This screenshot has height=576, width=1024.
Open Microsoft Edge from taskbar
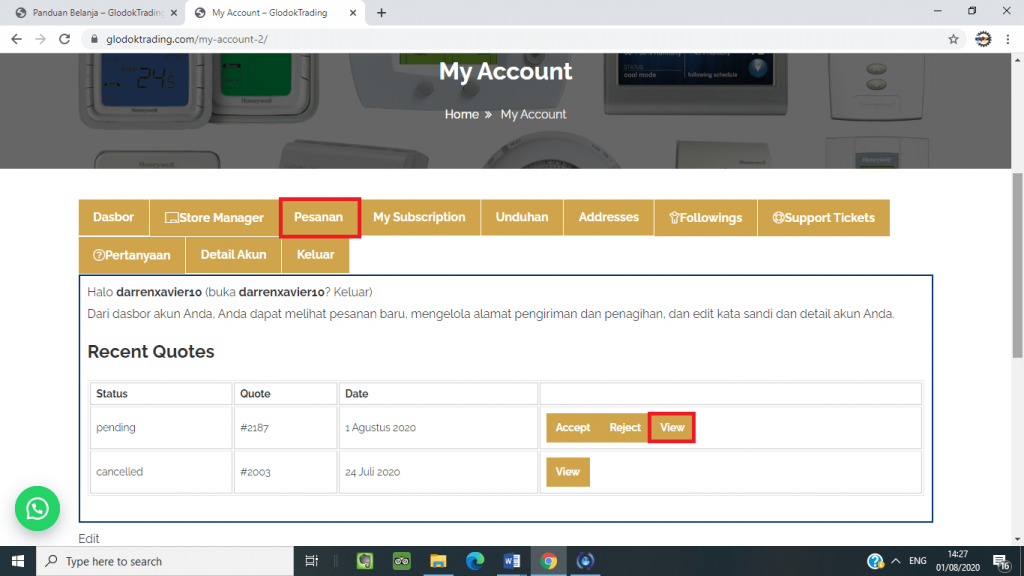point(475,561)
